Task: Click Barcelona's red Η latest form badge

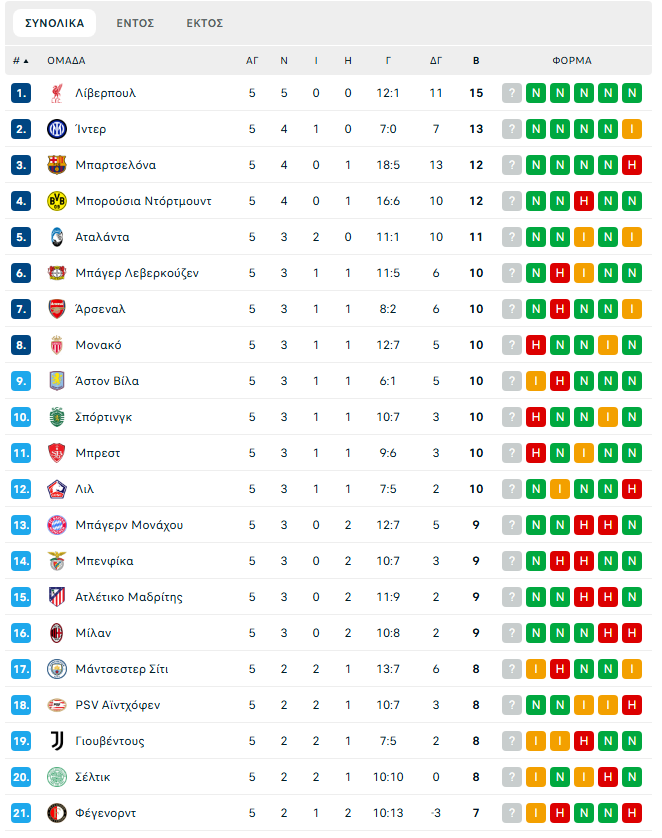Action: coord(631,165)
